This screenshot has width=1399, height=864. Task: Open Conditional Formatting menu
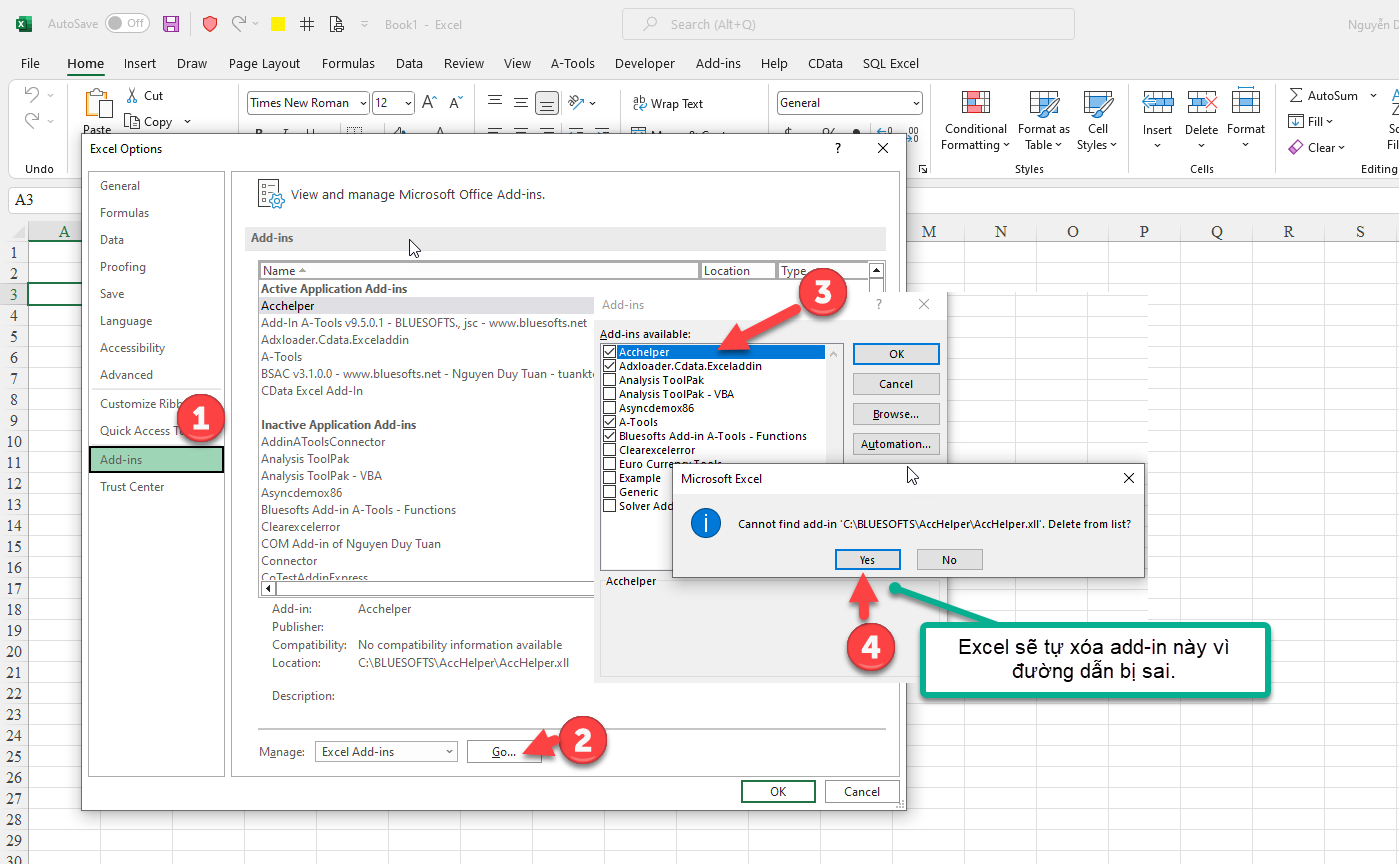tap(976, 120)
